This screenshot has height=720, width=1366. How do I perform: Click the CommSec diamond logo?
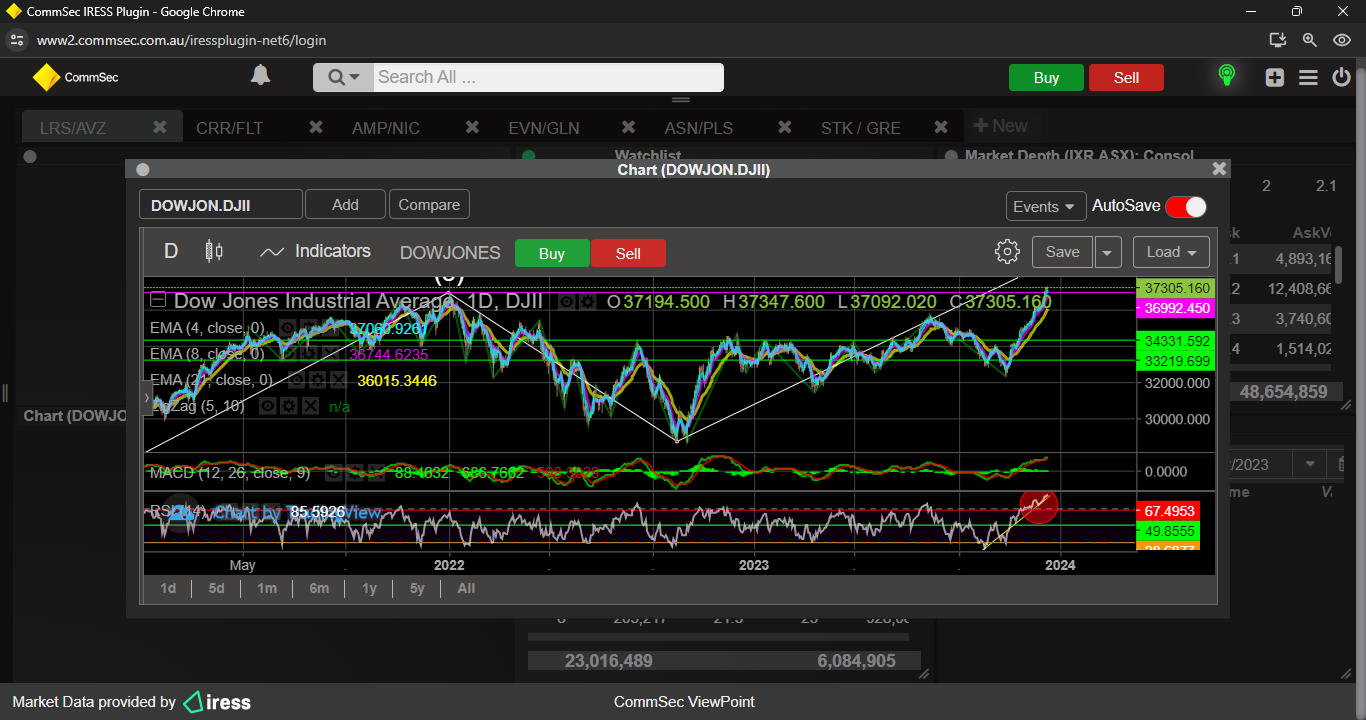(x=46, y=77)
